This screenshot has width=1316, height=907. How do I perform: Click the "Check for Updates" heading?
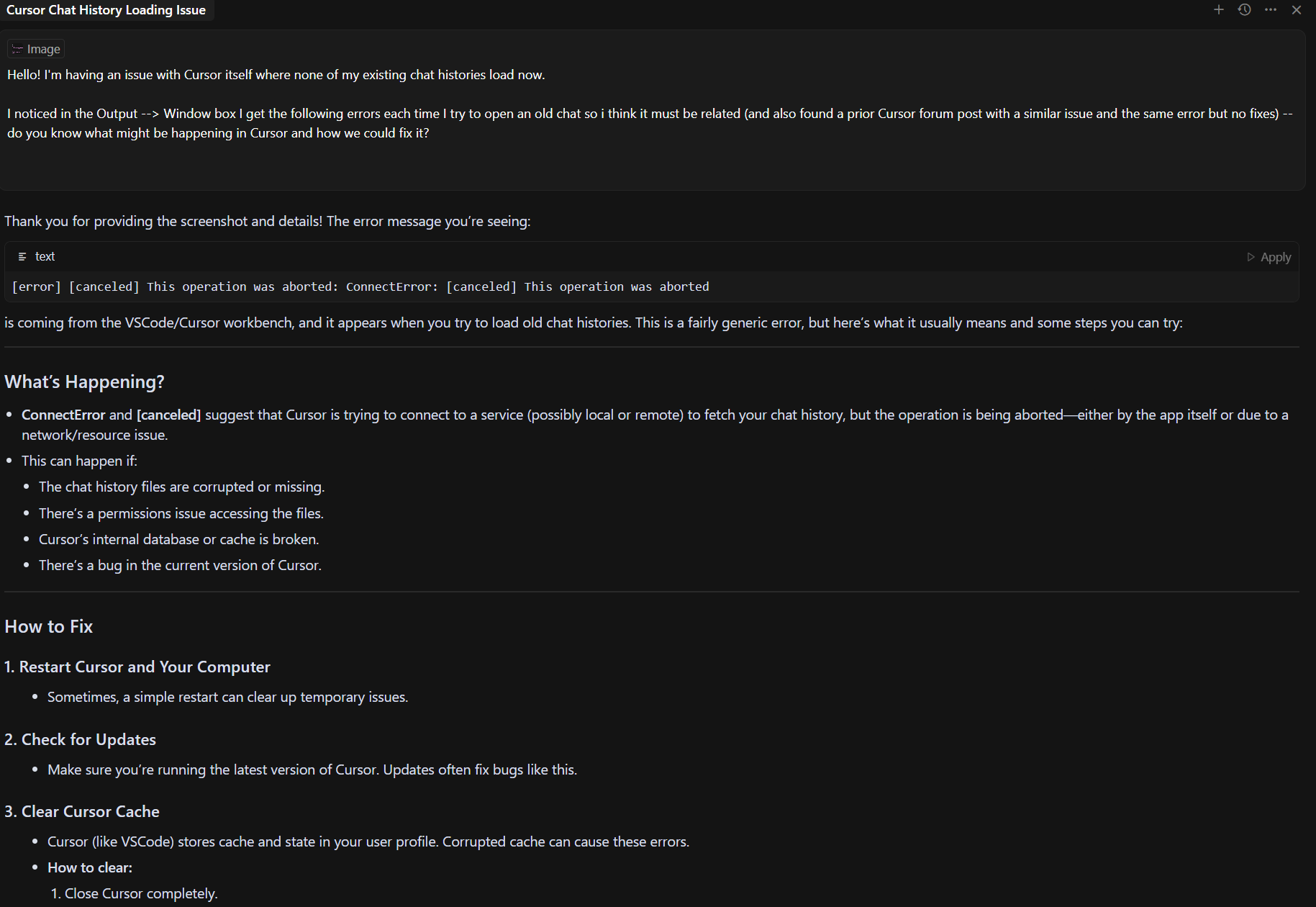[80, 739]
